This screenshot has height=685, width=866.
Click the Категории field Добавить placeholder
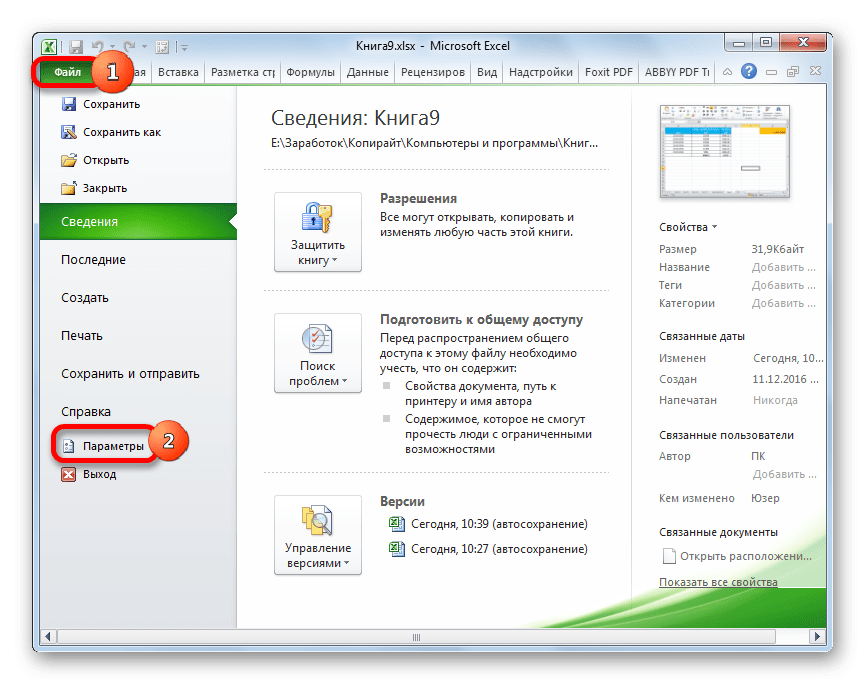pyautogui.click(x=783, y=303)
